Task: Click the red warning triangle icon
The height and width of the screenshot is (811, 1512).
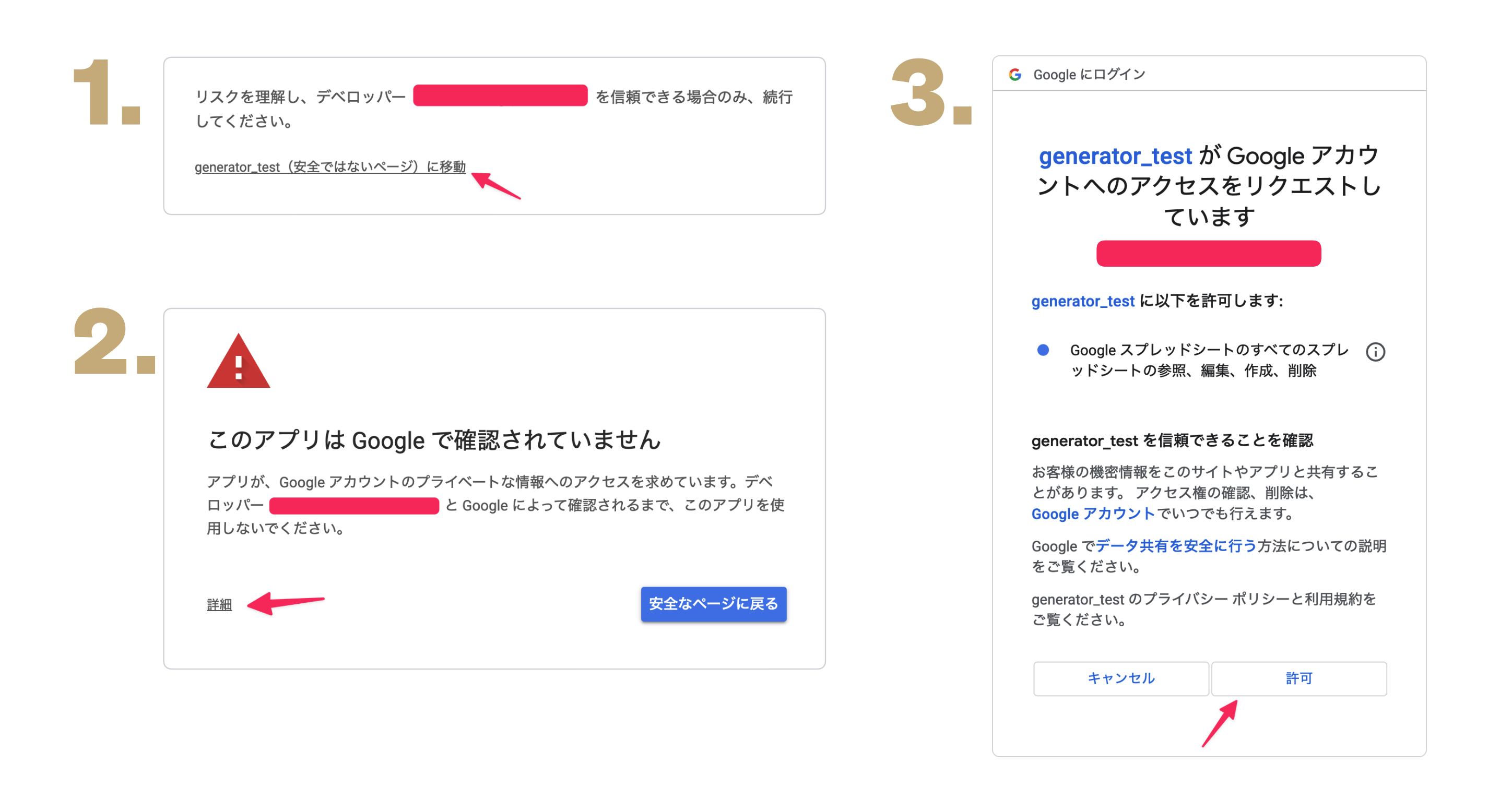Action: pos(238,363)
